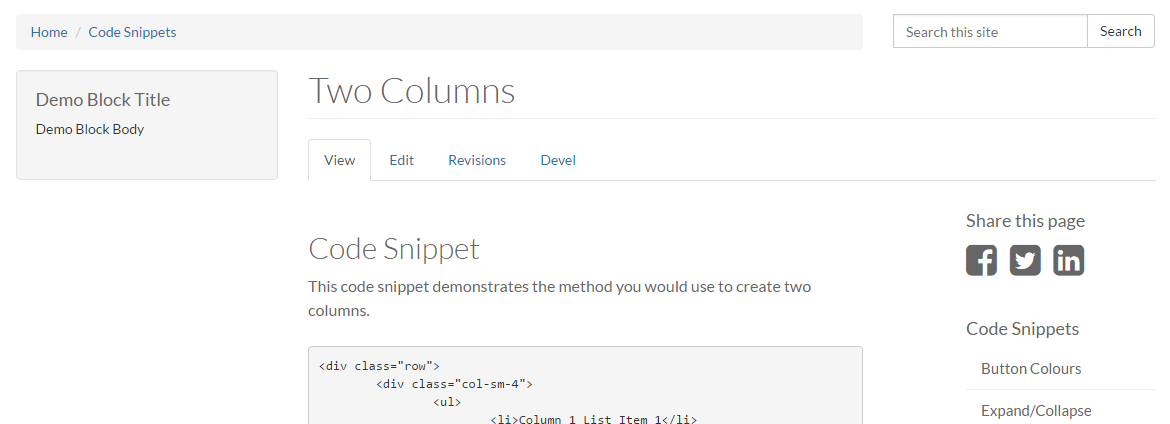1170x424 pixels.
Task: Open Expand/Collapse snippet link
Action: tap(1036, 411)
